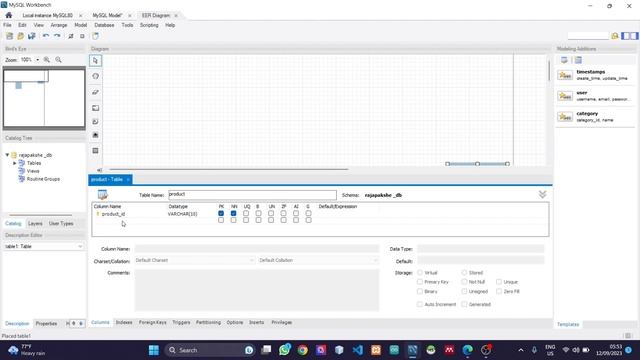Select the Routine Groups catalog item
Screen dimensions: 640x360
43,179
